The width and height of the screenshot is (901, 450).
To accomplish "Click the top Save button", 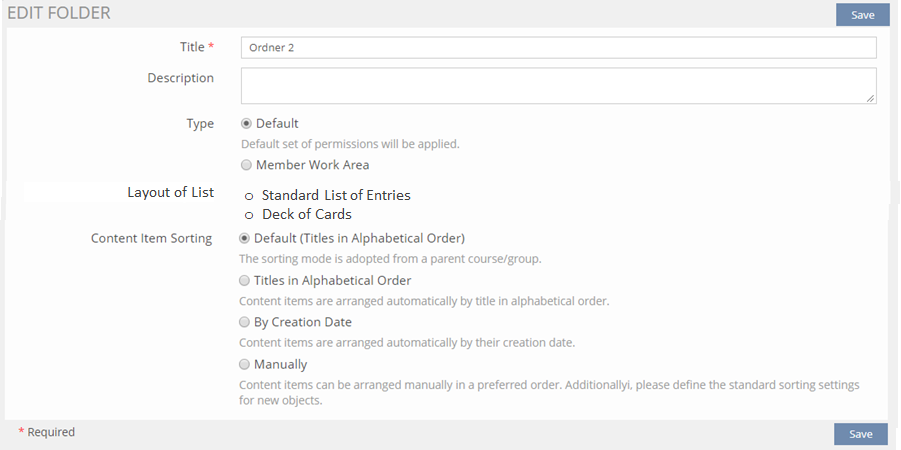I will tap(862, 15).
